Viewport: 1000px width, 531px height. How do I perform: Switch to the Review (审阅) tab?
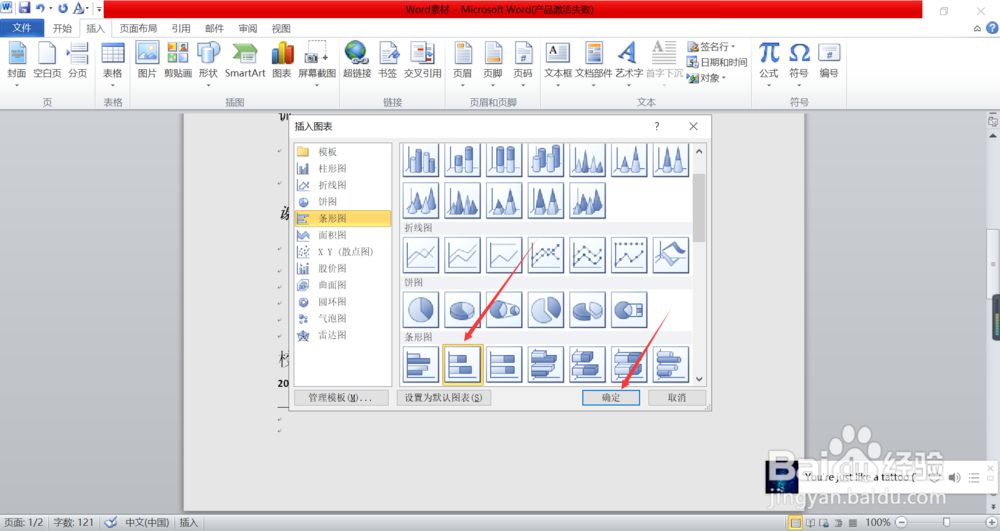247,28
